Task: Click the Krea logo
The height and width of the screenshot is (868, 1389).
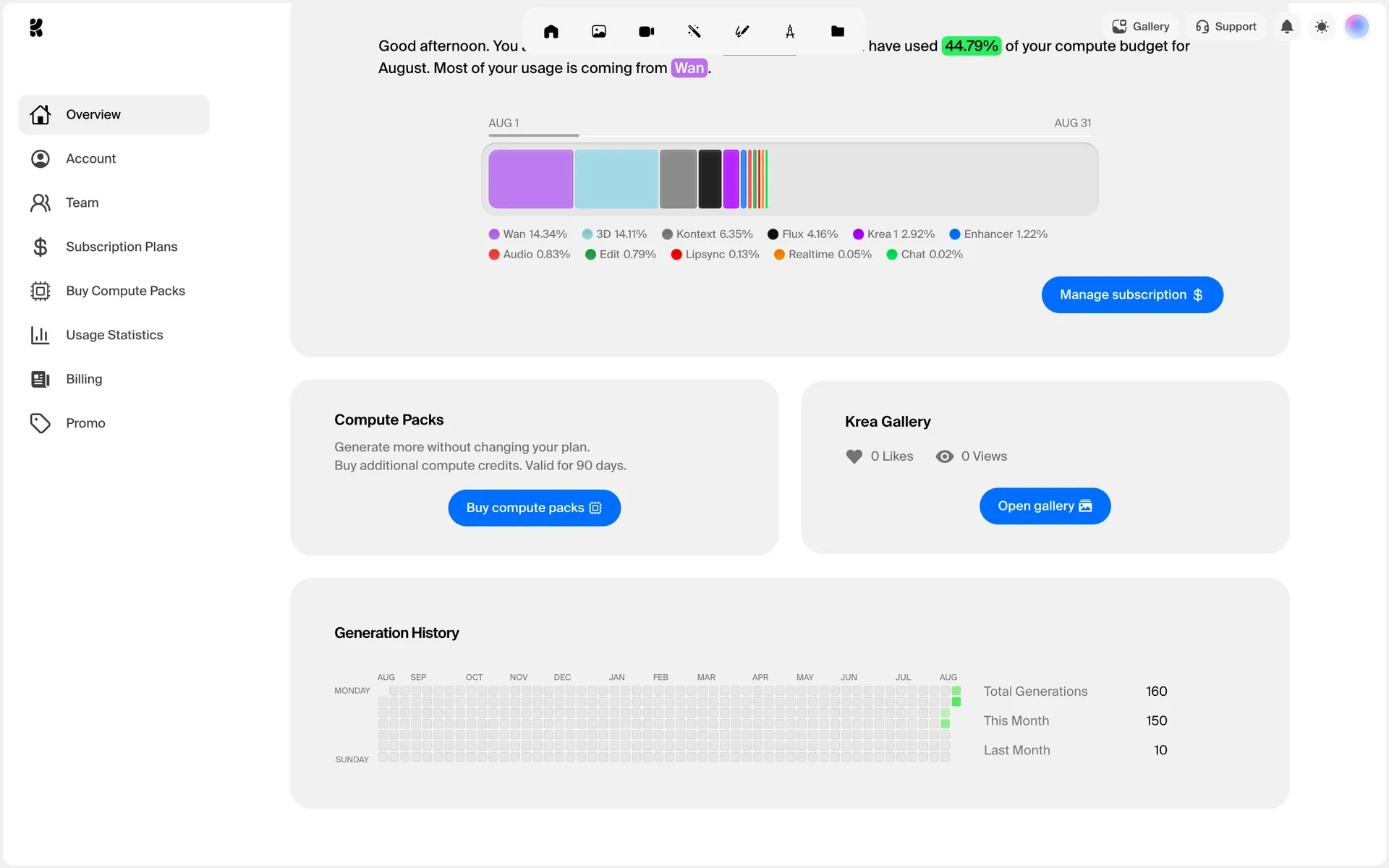Action: coord(36,27)
